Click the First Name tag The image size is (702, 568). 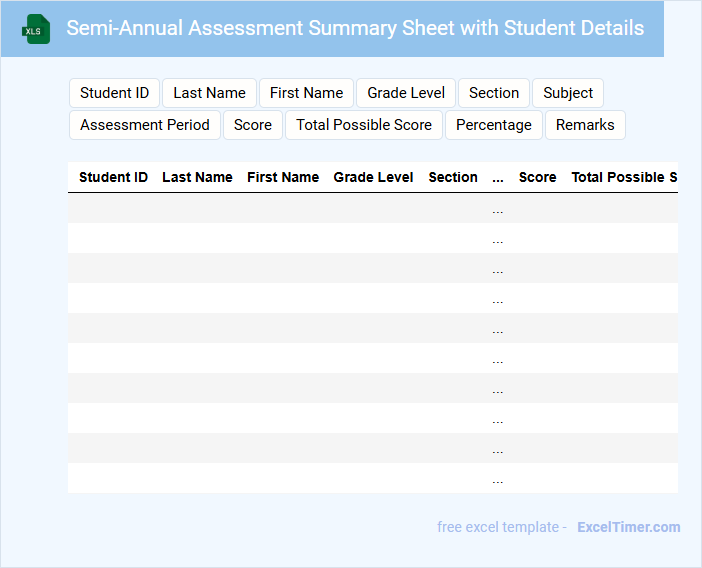click(306, 93)
